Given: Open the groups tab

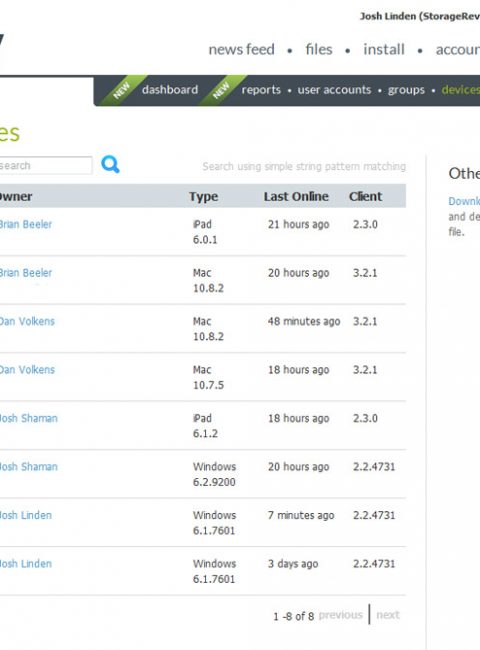Looking at the screenshot, I should (x=406, y=90).
